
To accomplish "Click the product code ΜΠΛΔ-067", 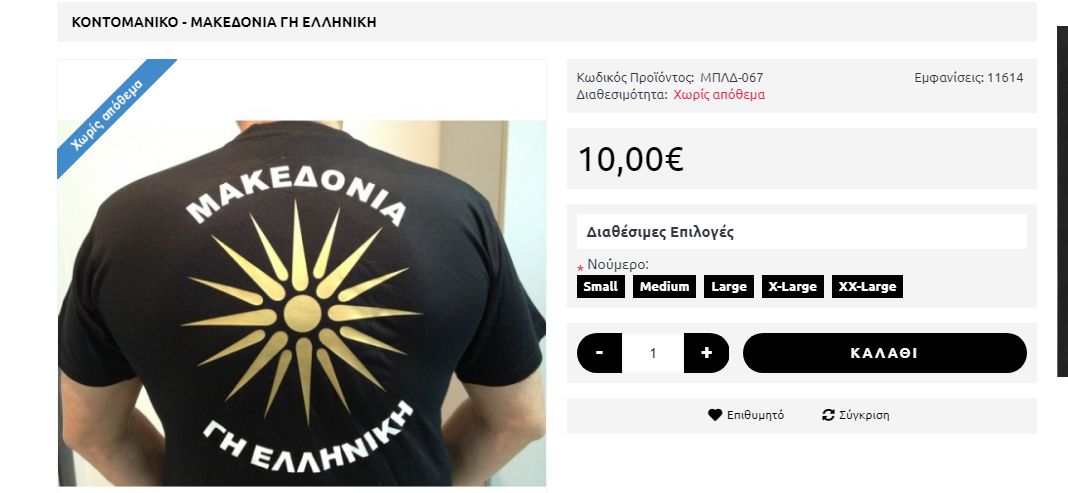I will tap(732, 78).
